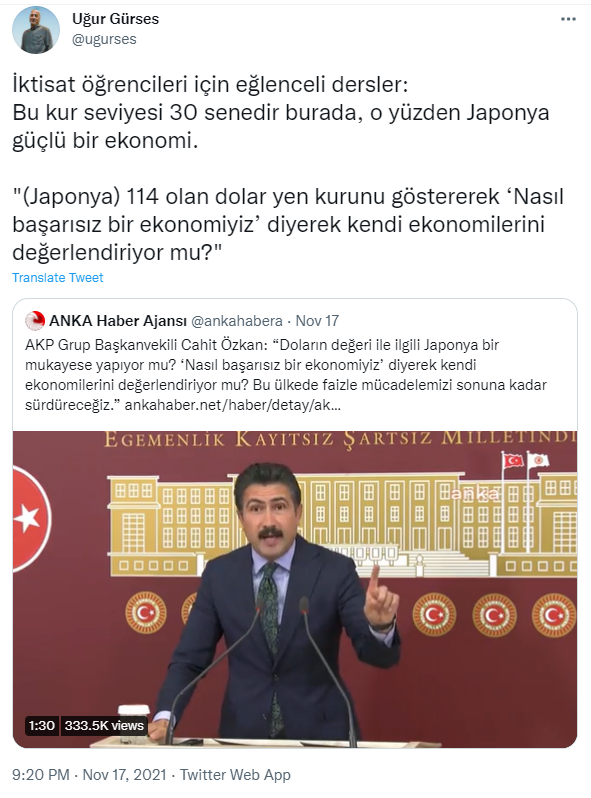
Task: Click the ANKA Haber Ajansı logo icon
Action: coord(35,321)
